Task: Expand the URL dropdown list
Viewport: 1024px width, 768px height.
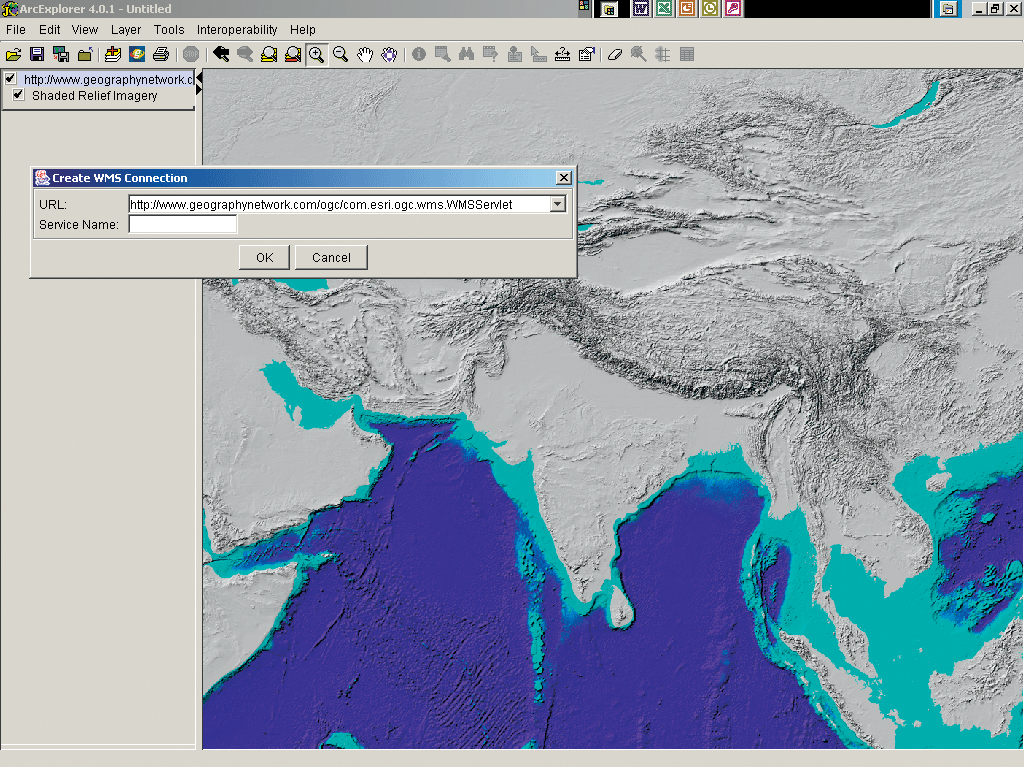Action: [558, 204]
